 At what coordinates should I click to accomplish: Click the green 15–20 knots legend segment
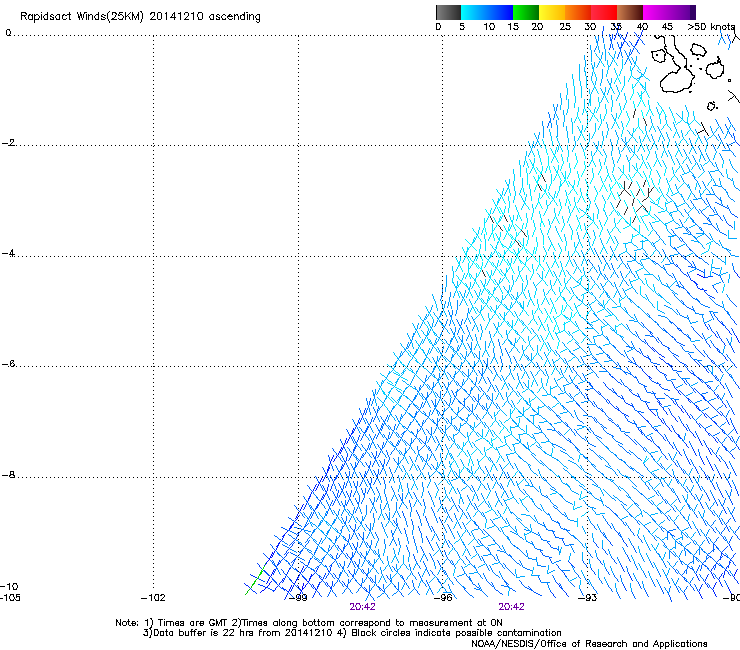pos(526,12)
